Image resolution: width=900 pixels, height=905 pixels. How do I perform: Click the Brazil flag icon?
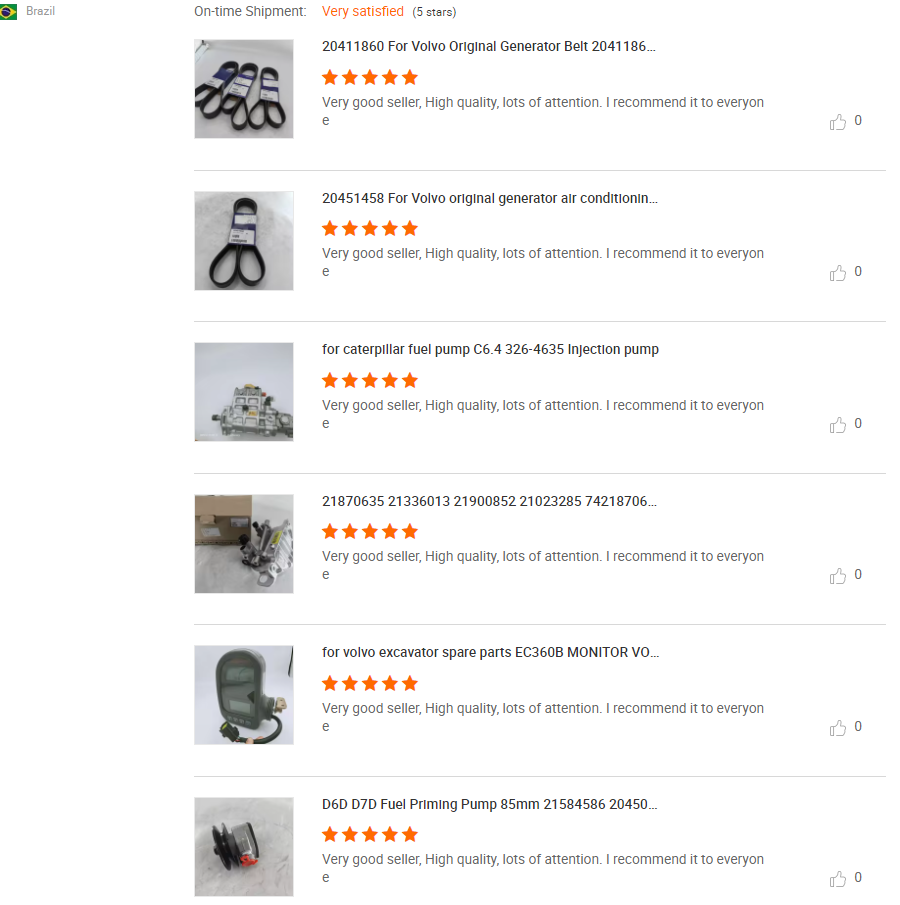pyautogui.click(x=9, y=12)
